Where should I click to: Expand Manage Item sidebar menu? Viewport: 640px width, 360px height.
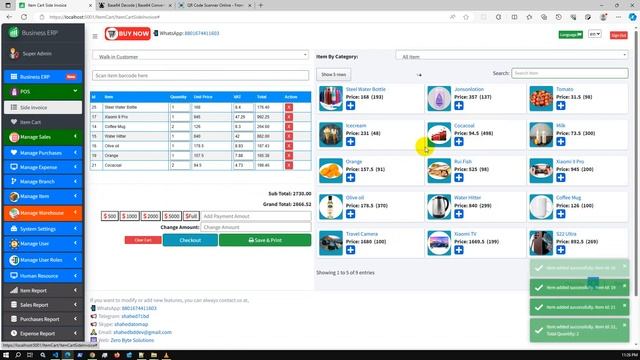tap(43, 196)
